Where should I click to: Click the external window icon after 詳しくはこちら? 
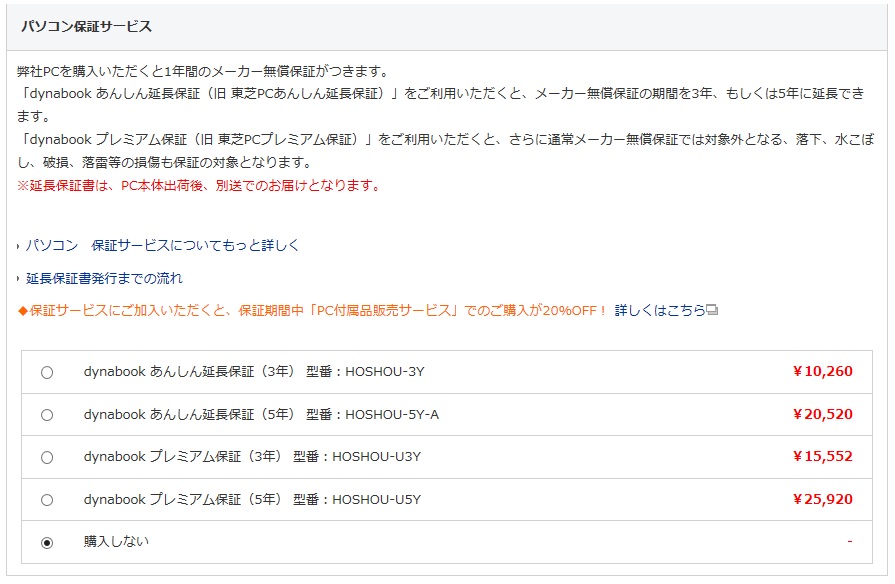pyautogui.click(x=712, y=310)
